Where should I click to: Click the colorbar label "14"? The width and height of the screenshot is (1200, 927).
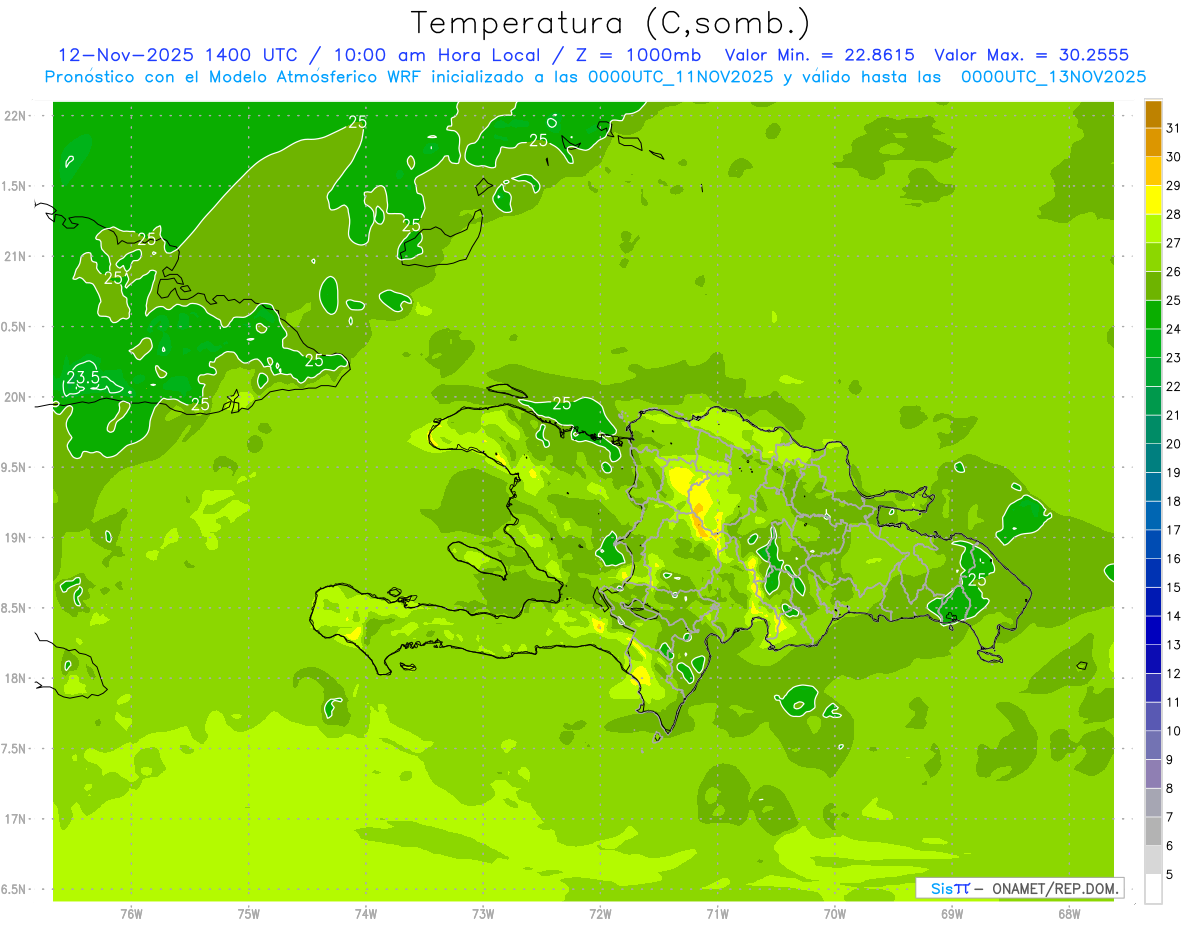[1174, 616]
